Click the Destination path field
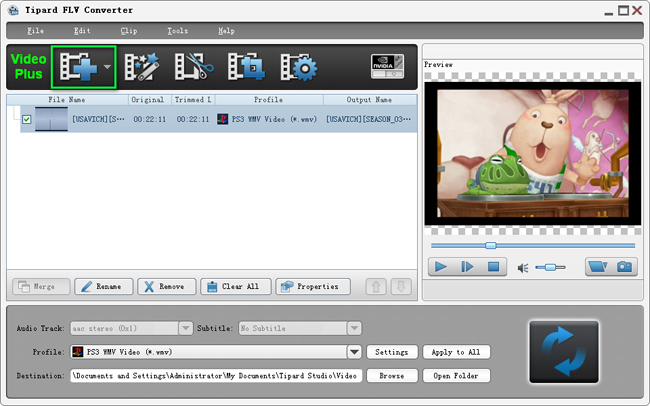 coord(216,376)
